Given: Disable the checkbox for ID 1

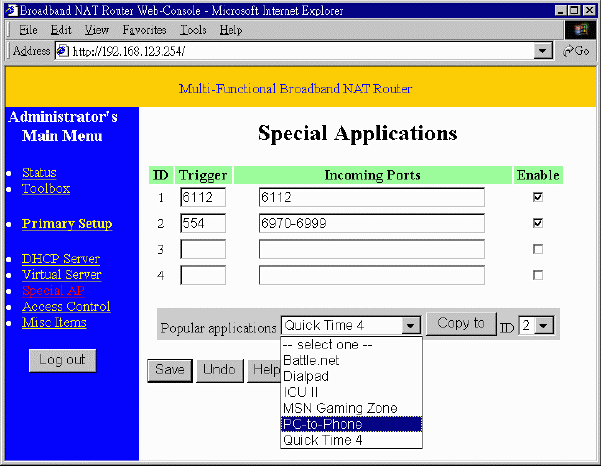Looking at the screenshot, I should point(538,197).
